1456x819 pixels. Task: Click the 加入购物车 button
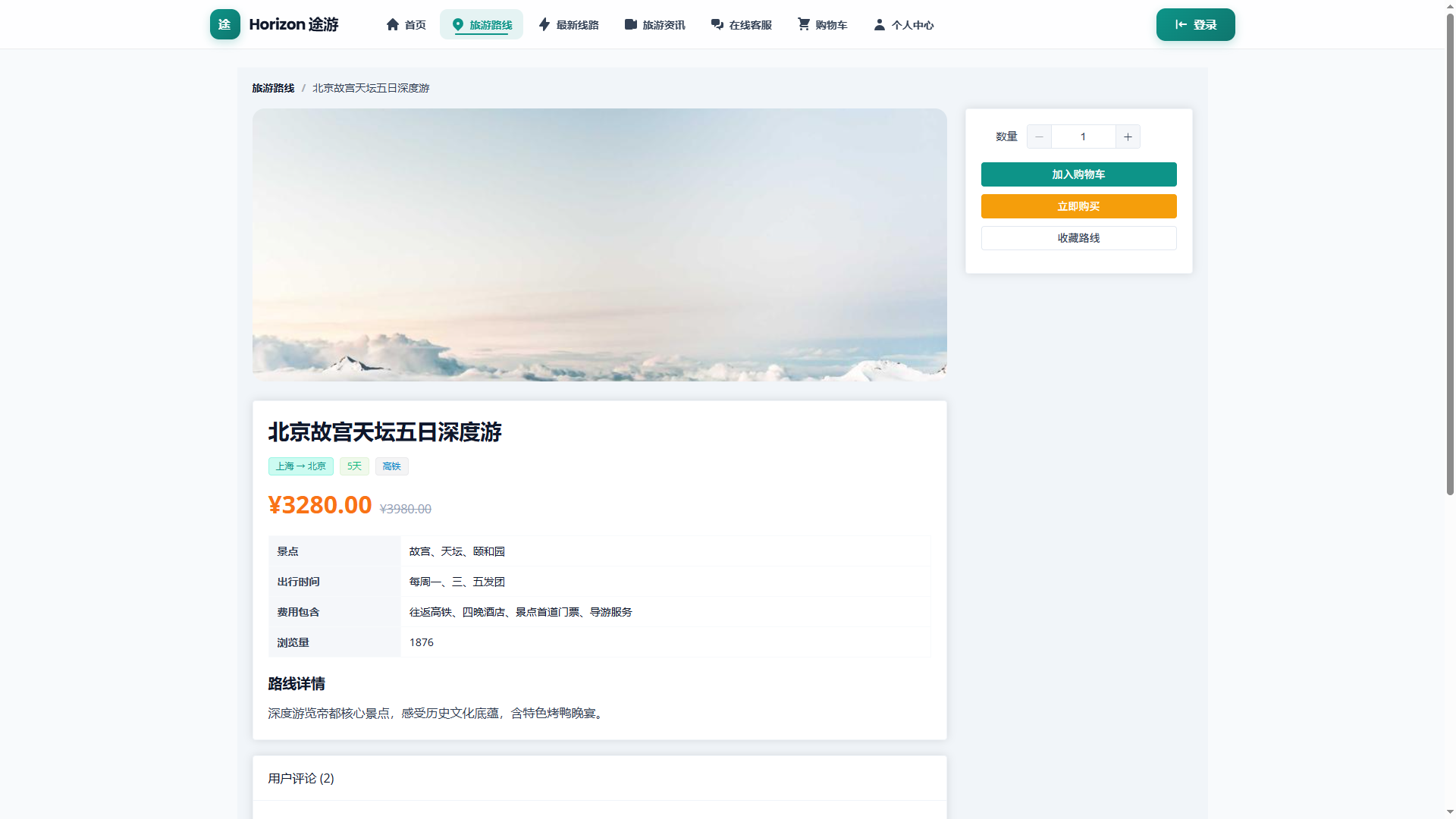coord(1078,174)
